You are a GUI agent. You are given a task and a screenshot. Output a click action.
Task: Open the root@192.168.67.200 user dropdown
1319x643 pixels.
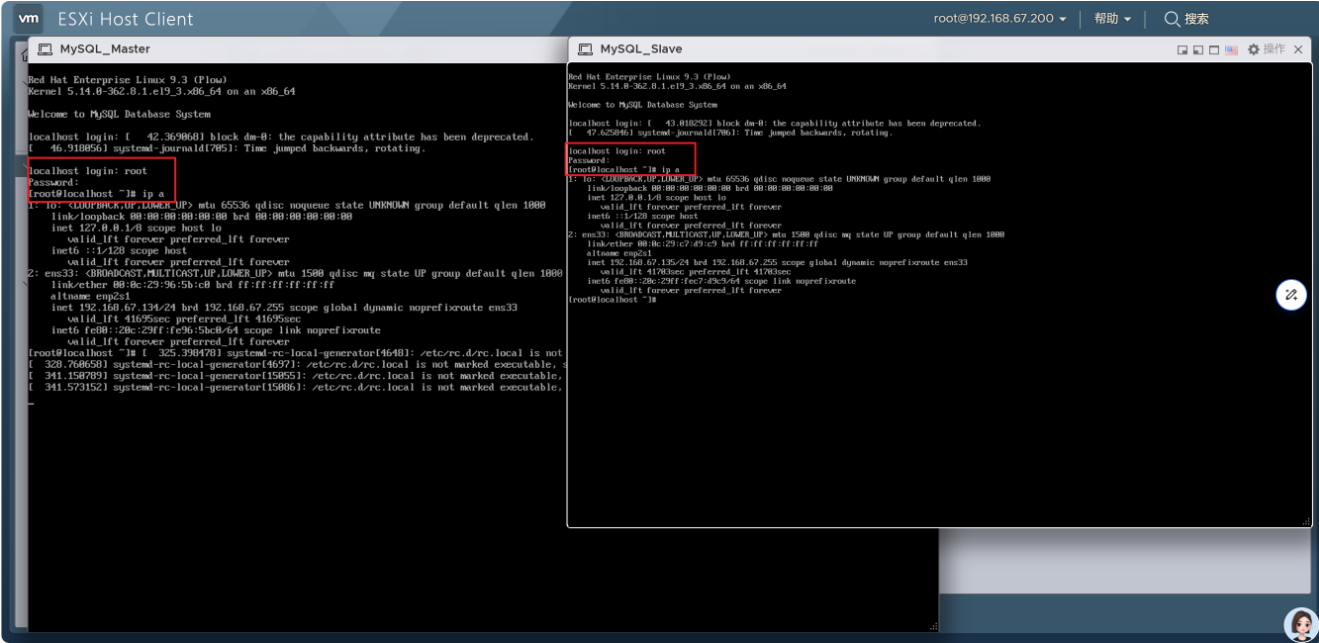(1000, 19)
